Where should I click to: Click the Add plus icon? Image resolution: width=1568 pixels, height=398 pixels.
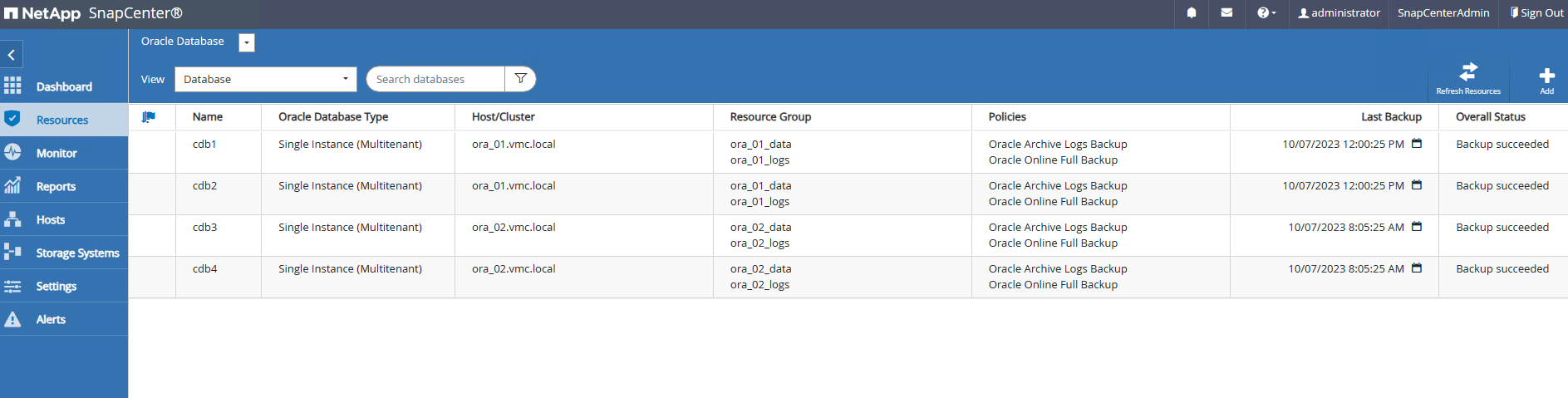[1546, 76]
